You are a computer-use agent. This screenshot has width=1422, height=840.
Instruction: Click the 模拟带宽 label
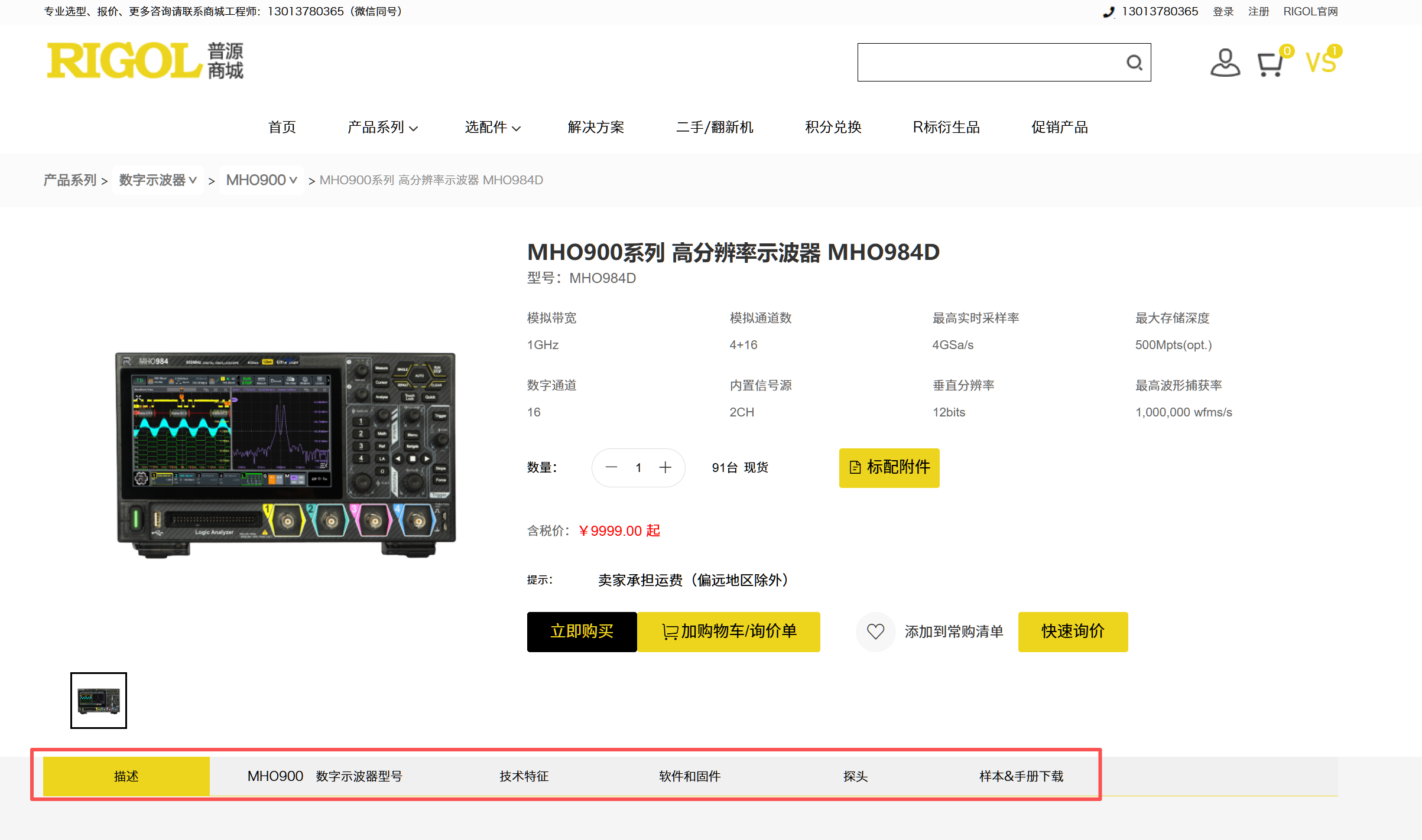pos(551,318)
